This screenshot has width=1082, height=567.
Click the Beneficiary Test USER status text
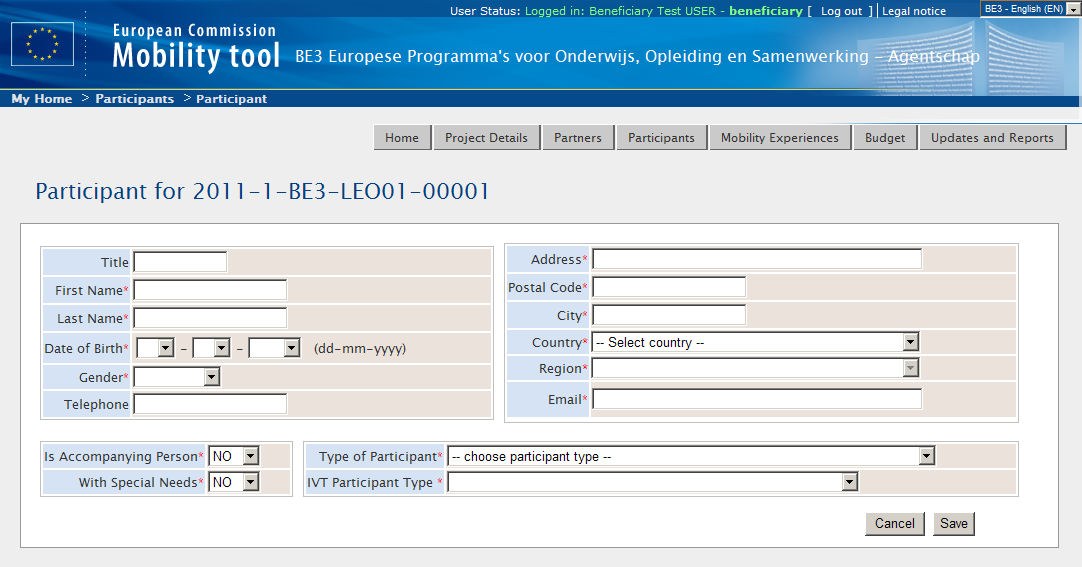[x=652, y=11]
